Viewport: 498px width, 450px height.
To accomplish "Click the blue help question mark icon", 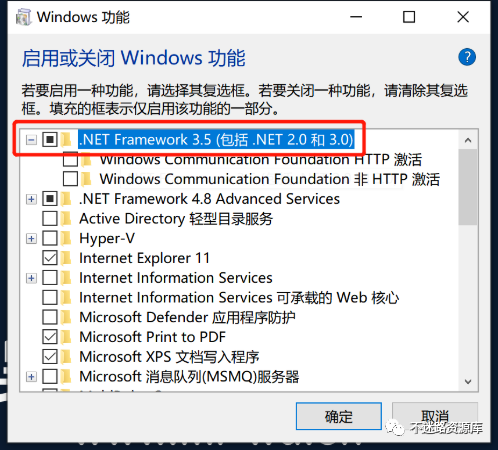I will (x=467, y=57).
